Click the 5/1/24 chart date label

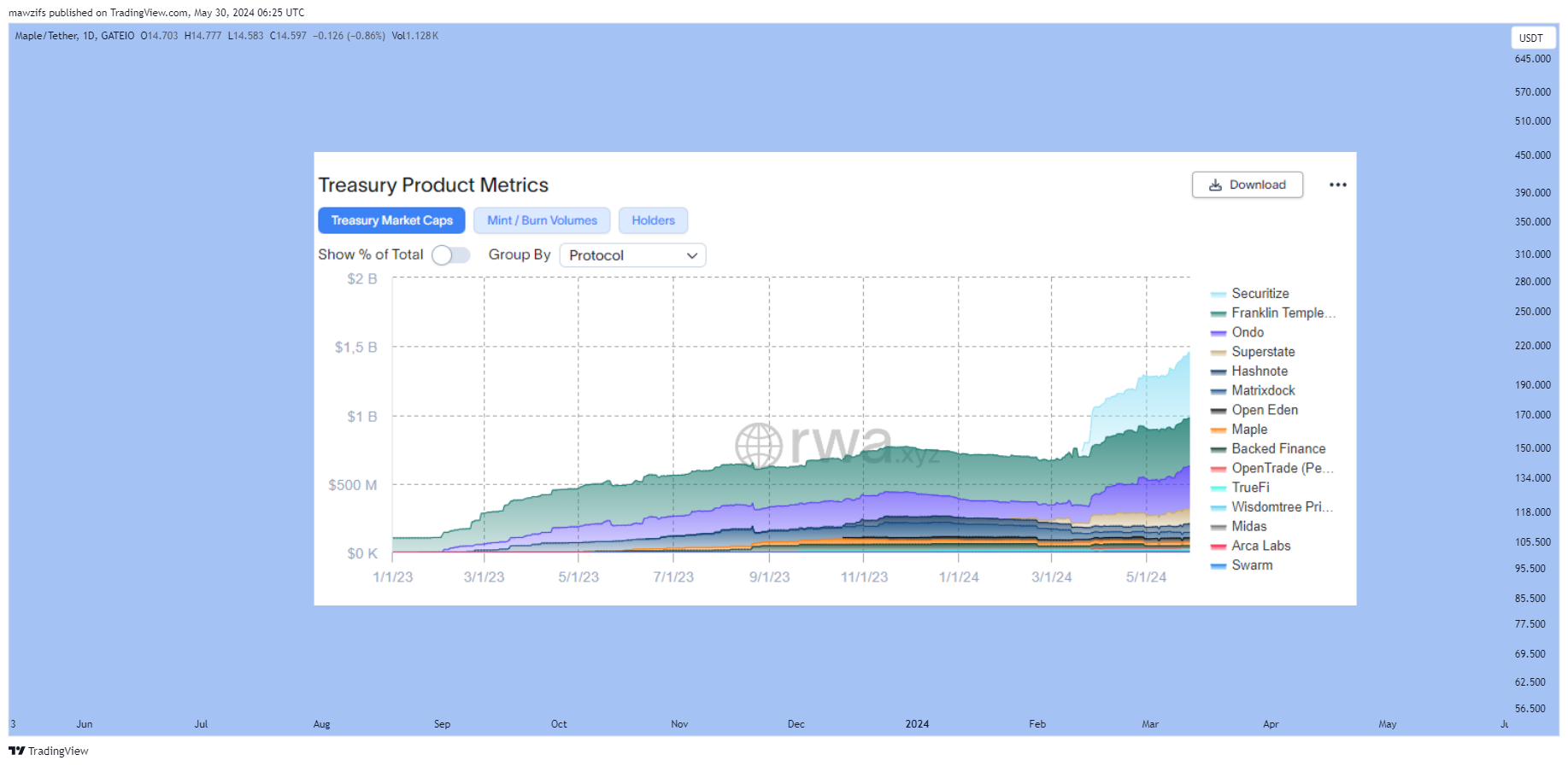pyautogui.click(x=1146, y=577)
